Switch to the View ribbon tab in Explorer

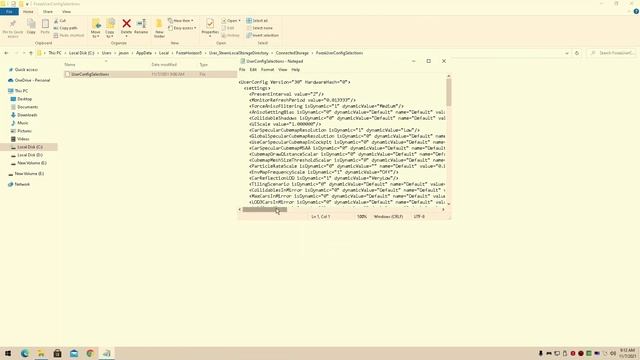66,11
